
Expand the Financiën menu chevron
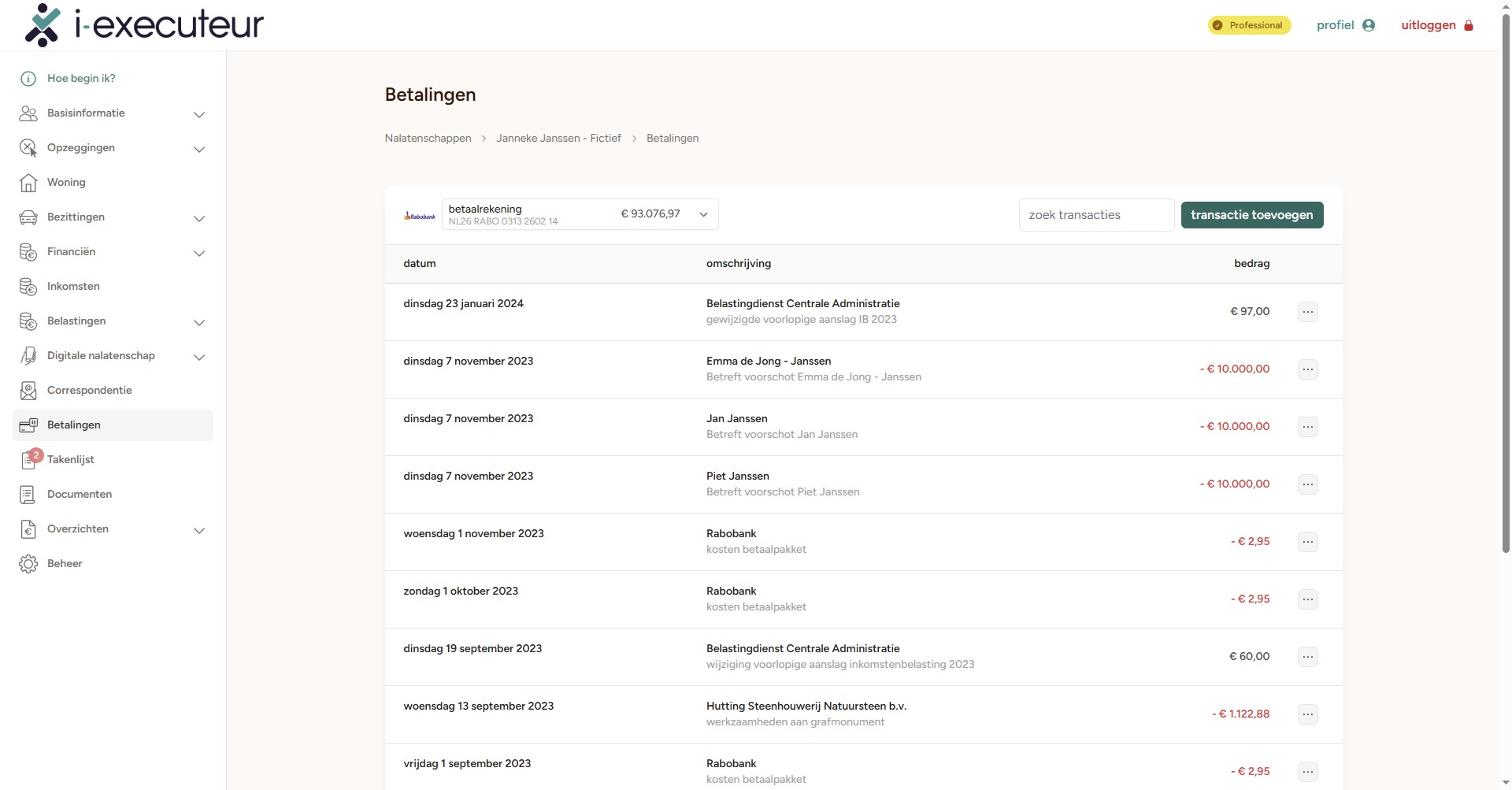[x=199, y=253]
